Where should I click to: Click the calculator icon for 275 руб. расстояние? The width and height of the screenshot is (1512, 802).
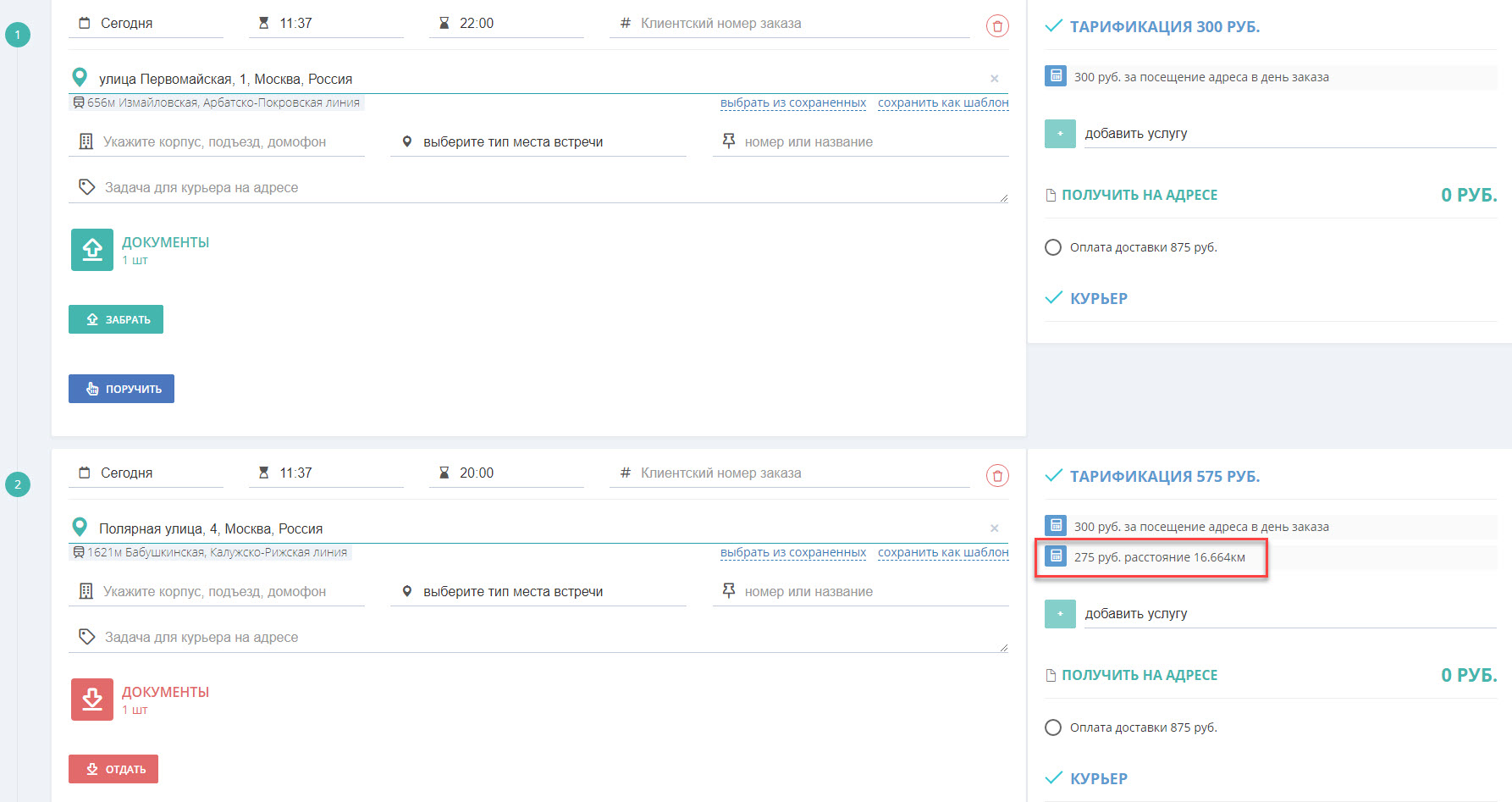click(1056, 556)
